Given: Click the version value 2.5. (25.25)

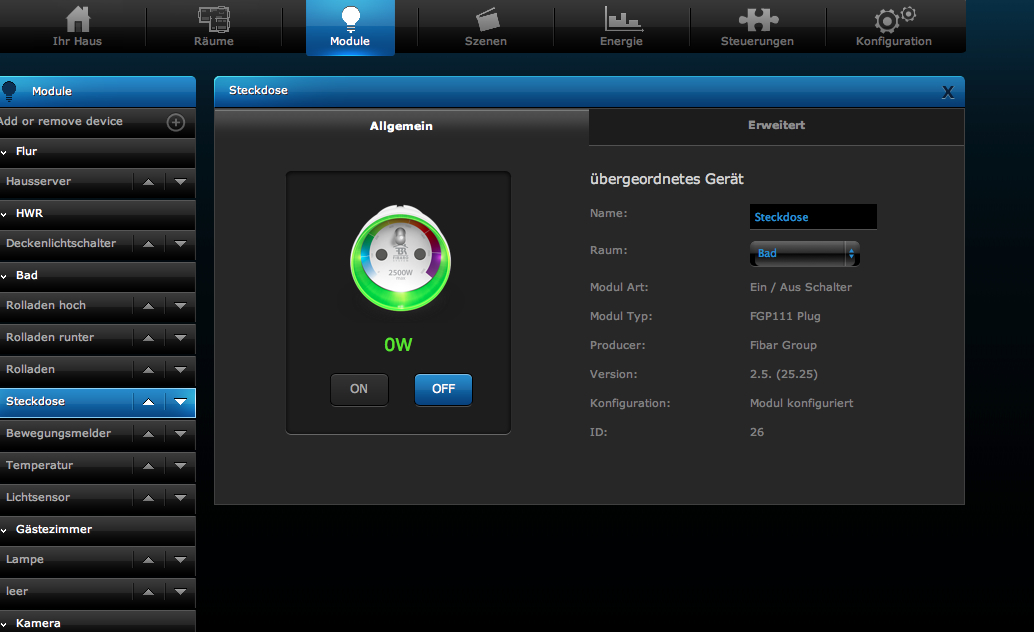Looking at the screenshot, I should (x=783, y=374).
